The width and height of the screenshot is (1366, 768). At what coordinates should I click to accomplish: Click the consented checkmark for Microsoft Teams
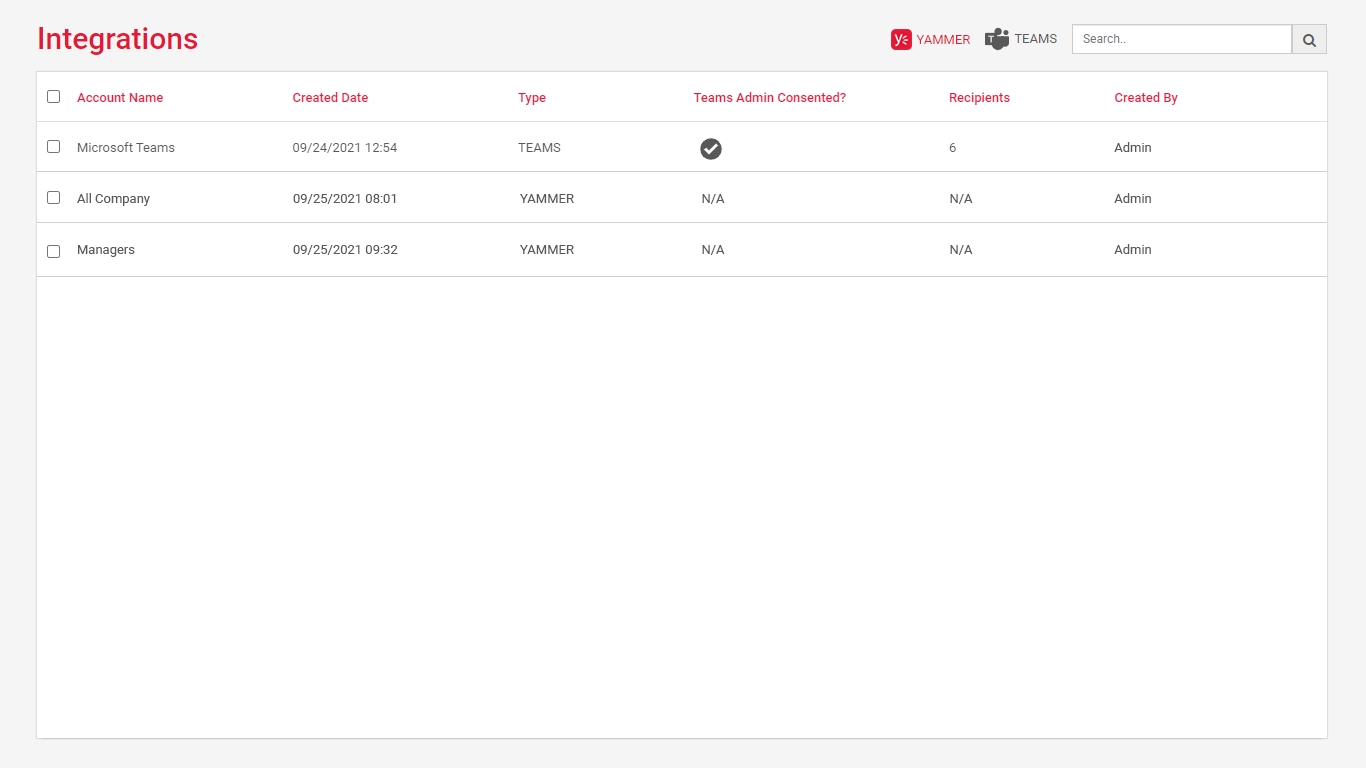[x=711, y=149]
